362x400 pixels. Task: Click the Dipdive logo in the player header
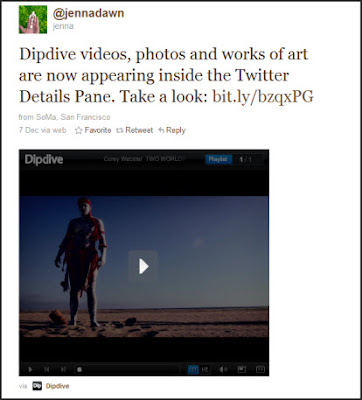[44, 159]
